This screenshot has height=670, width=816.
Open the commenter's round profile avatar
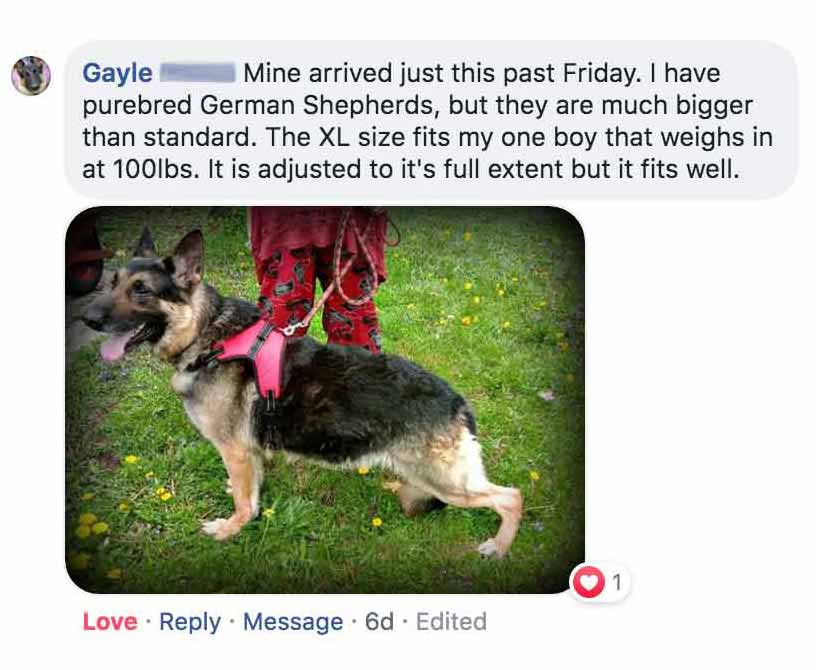(x=31, y=75)
